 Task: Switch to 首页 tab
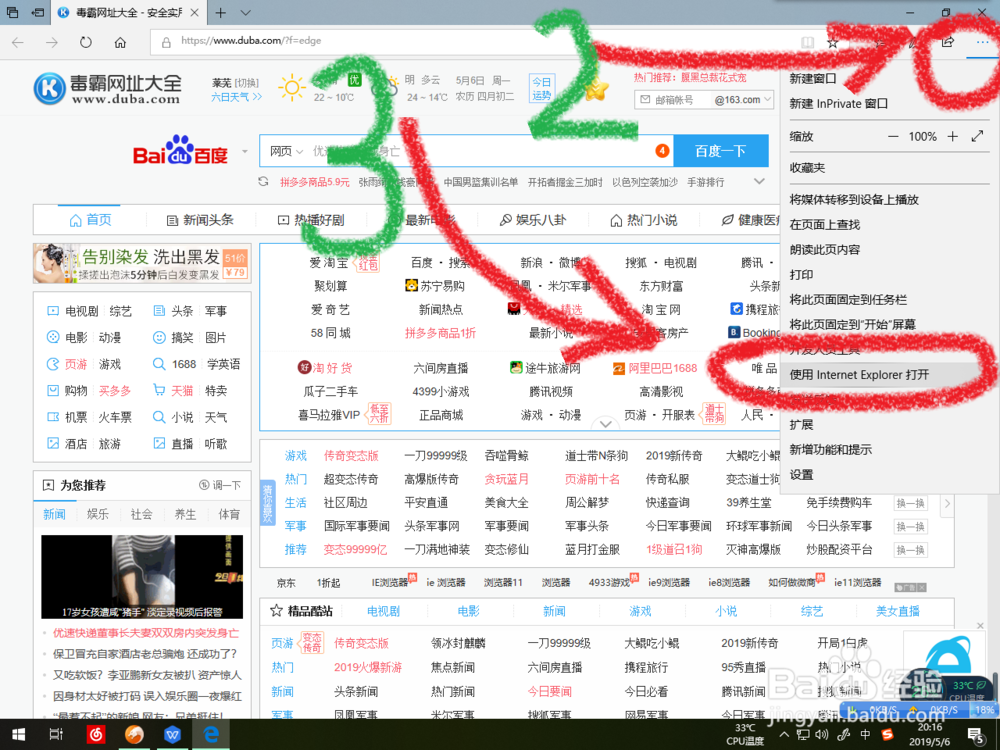90,220
